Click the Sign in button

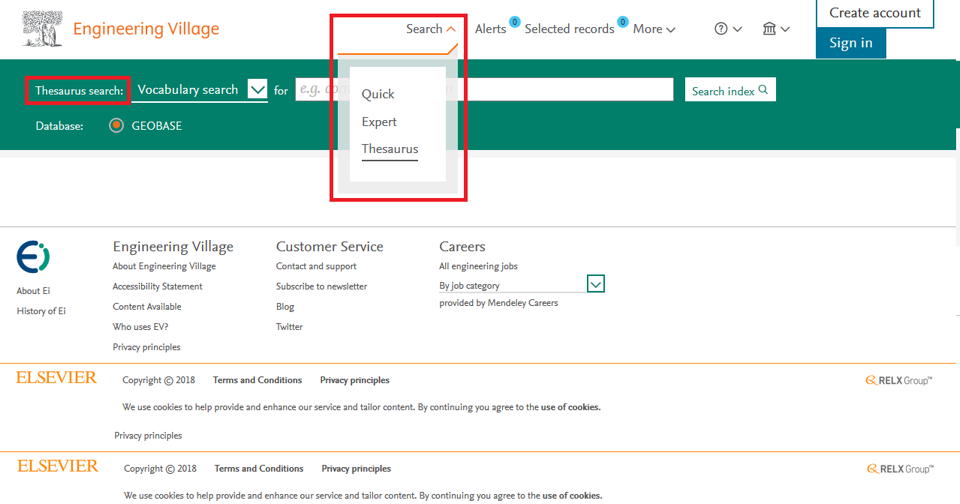850,43
